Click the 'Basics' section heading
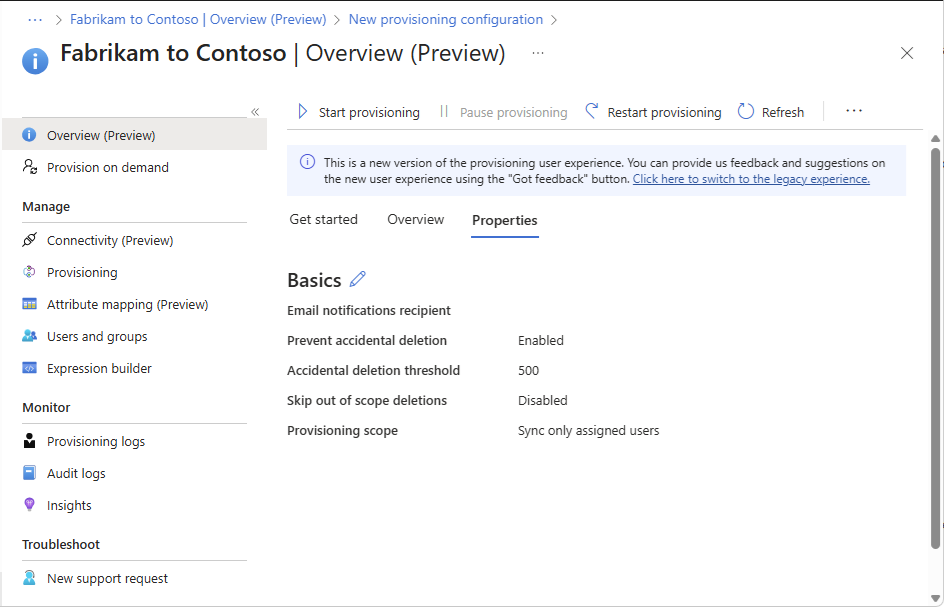944x607 pixels. pyautogui.click(x=314, y=280)
